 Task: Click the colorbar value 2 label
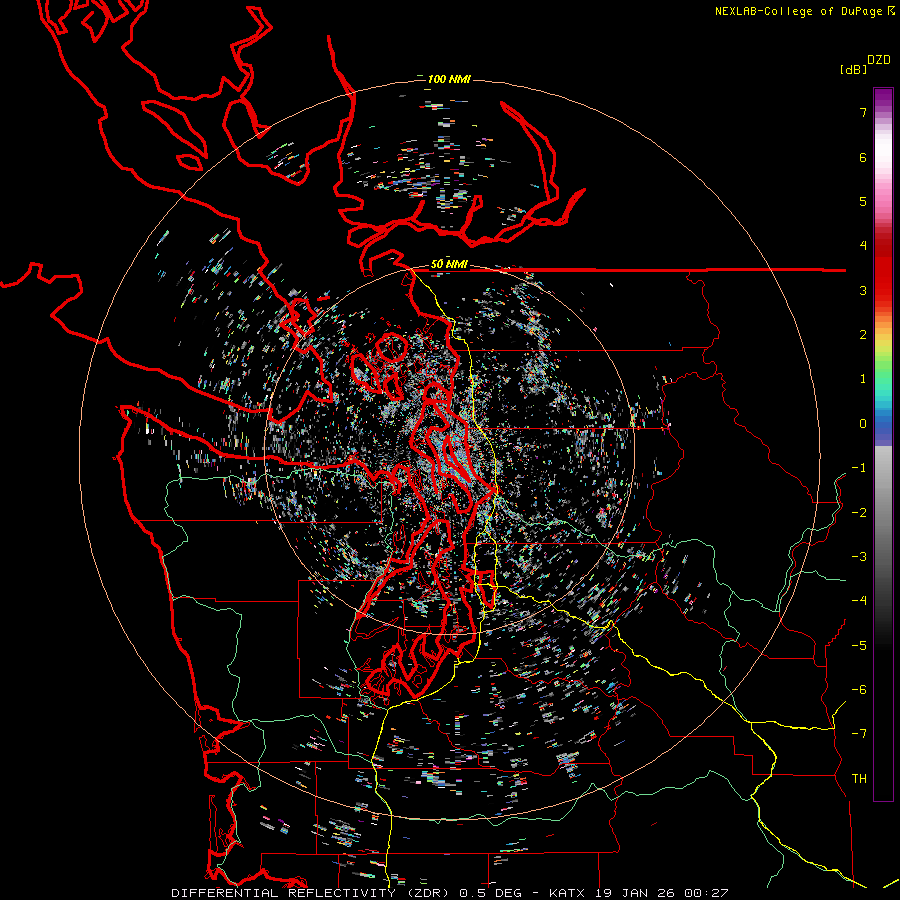point(863,335)
